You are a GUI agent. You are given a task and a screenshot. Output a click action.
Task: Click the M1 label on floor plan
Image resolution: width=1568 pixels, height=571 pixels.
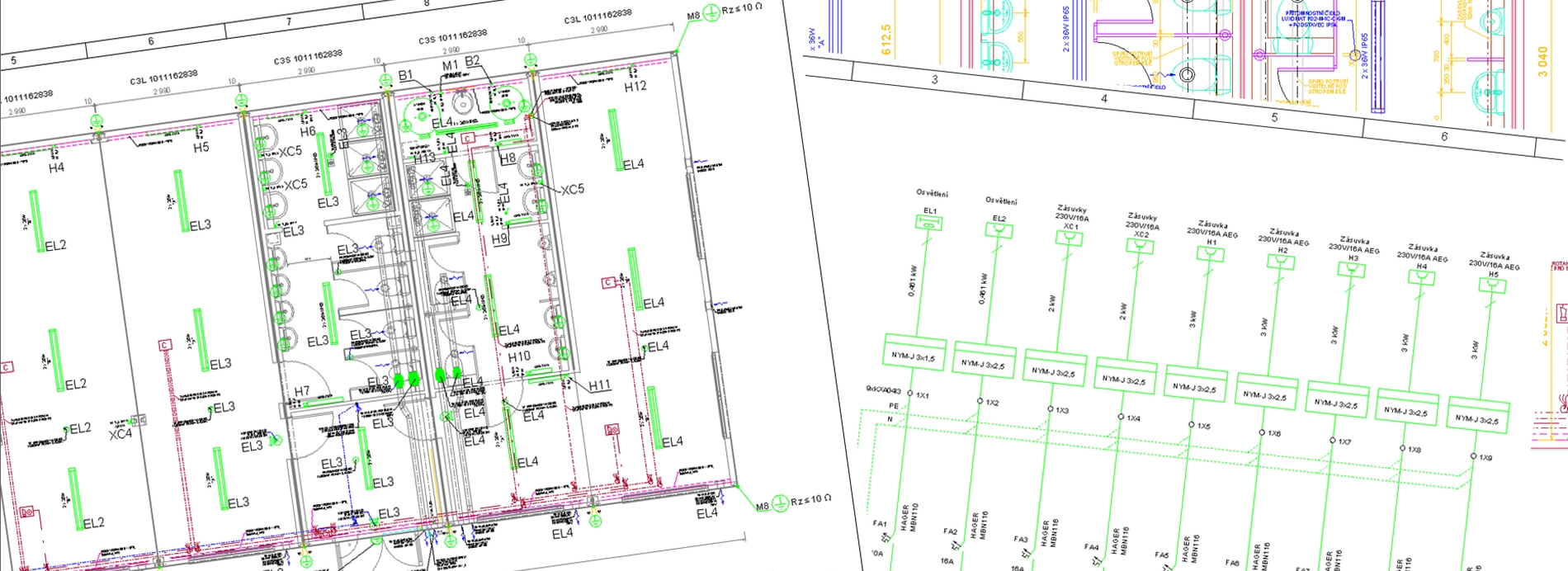(450, 66)
